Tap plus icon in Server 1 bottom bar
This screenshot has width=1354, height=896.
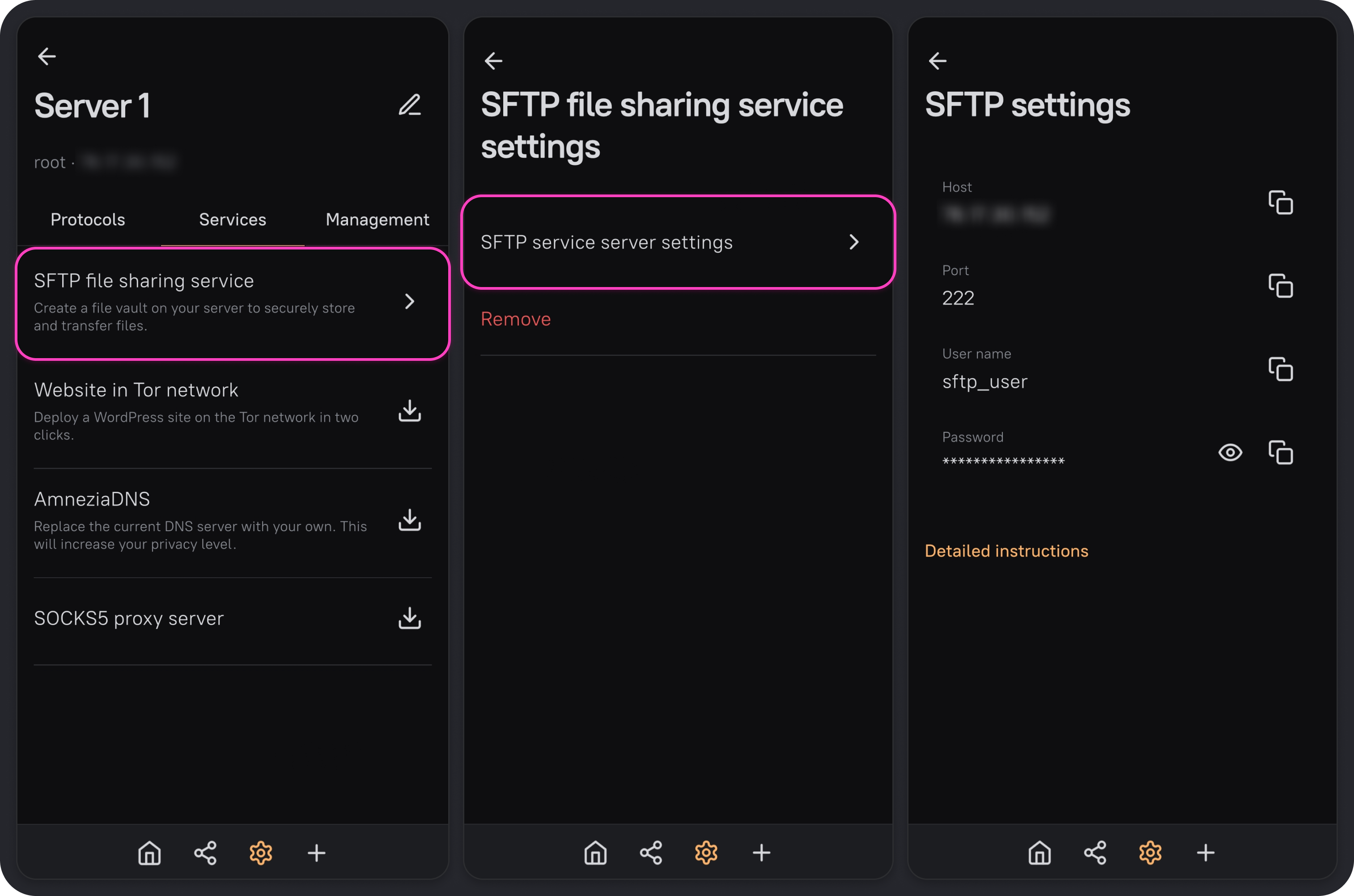click(x=316, y=853)
